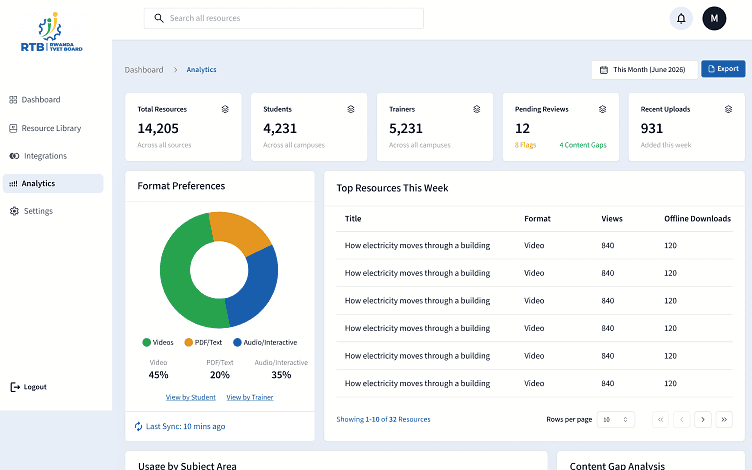Click the Usage by Subject Area heading
The width and height of the screenshot is (752, 470).
(x=187, y=466)
